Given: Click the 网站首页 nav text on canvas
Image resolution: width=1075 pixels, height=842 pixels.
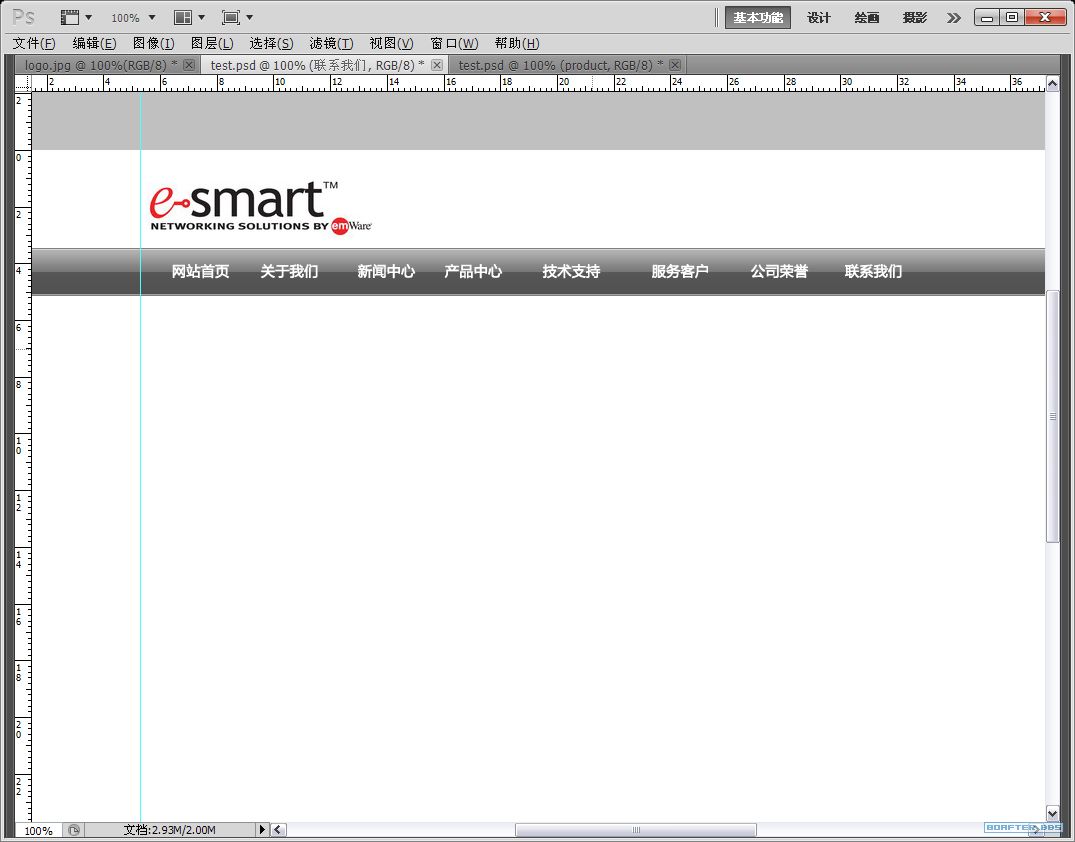Looking at the screenshot, I should [x=200, y=272].
